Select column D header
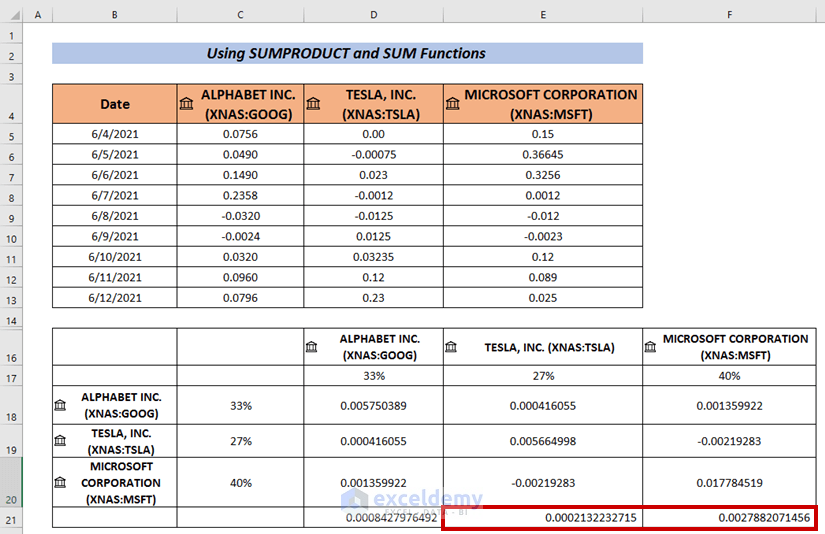This screenshot has width=825, height=534. click(x=374, y=15)
